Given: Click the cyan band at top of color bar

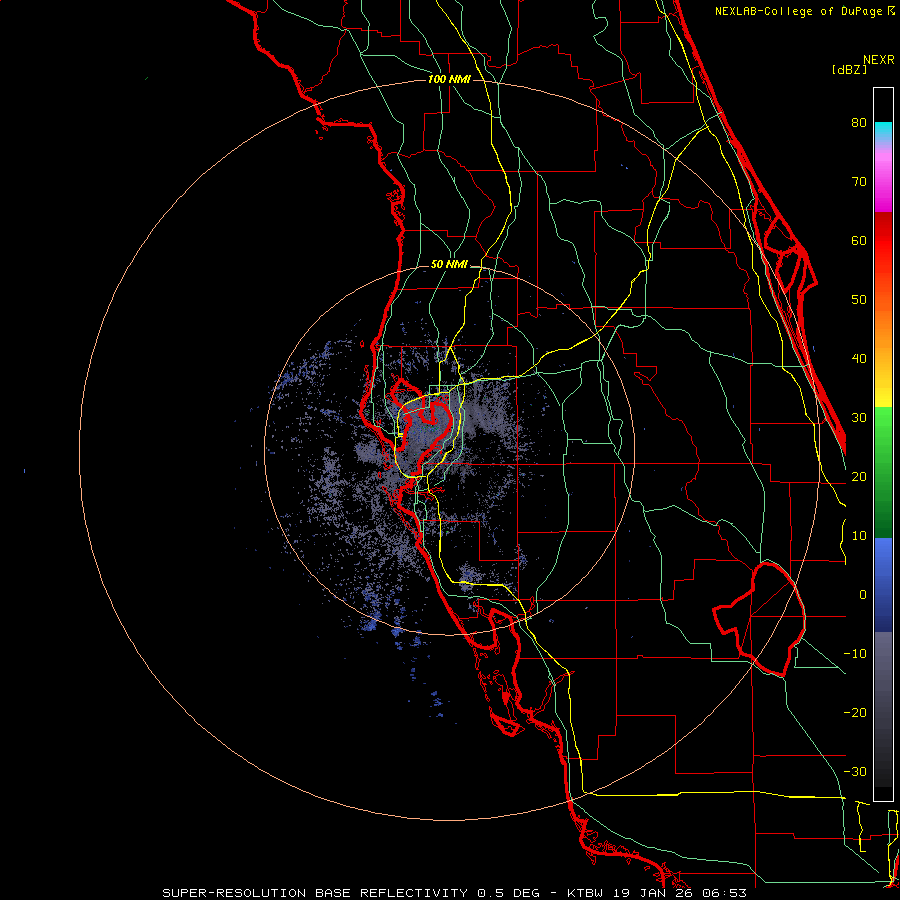Looking at the screenshot, I should click(x=883, y=131).
